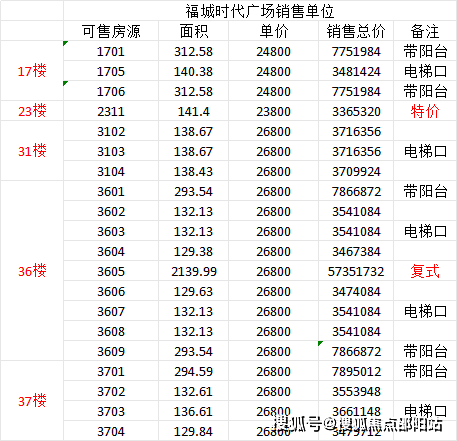Click the green triangle on 7866872 cell for 3609
This screenshot has height=441, width=457.
coord(320,343)
